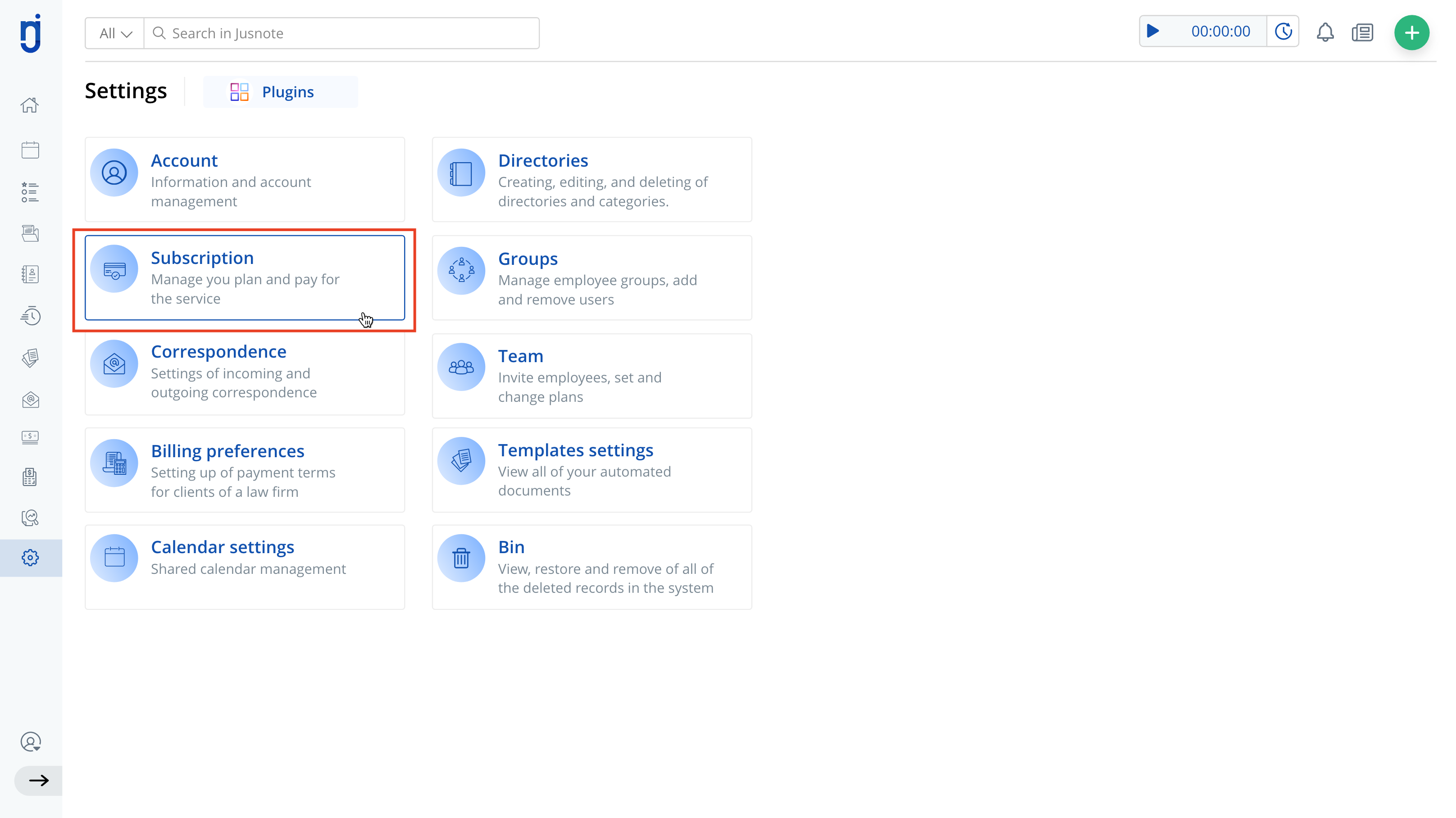Click the Account person icon
Image resolution: width=1456 pixels, height=818 pixels.
click(114, 173)
